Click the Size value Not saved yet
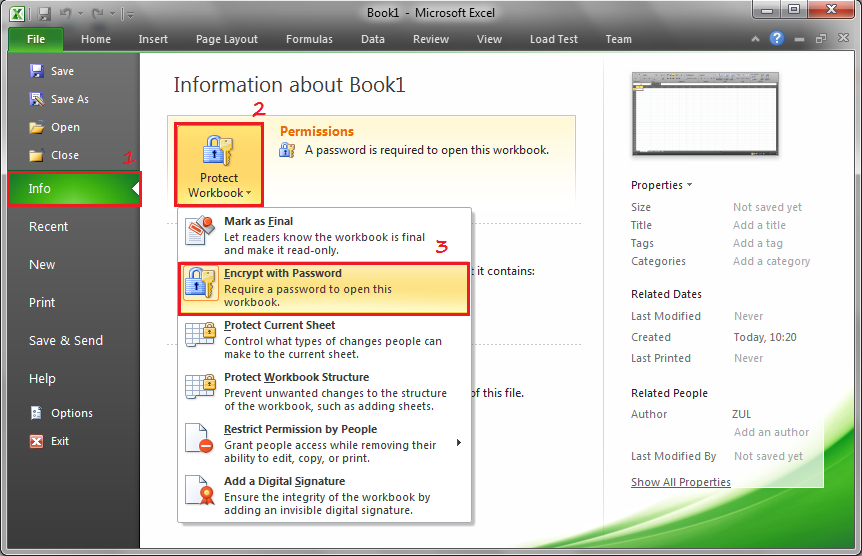This screenshot has width=862, height=556. (x=767, y=207)
